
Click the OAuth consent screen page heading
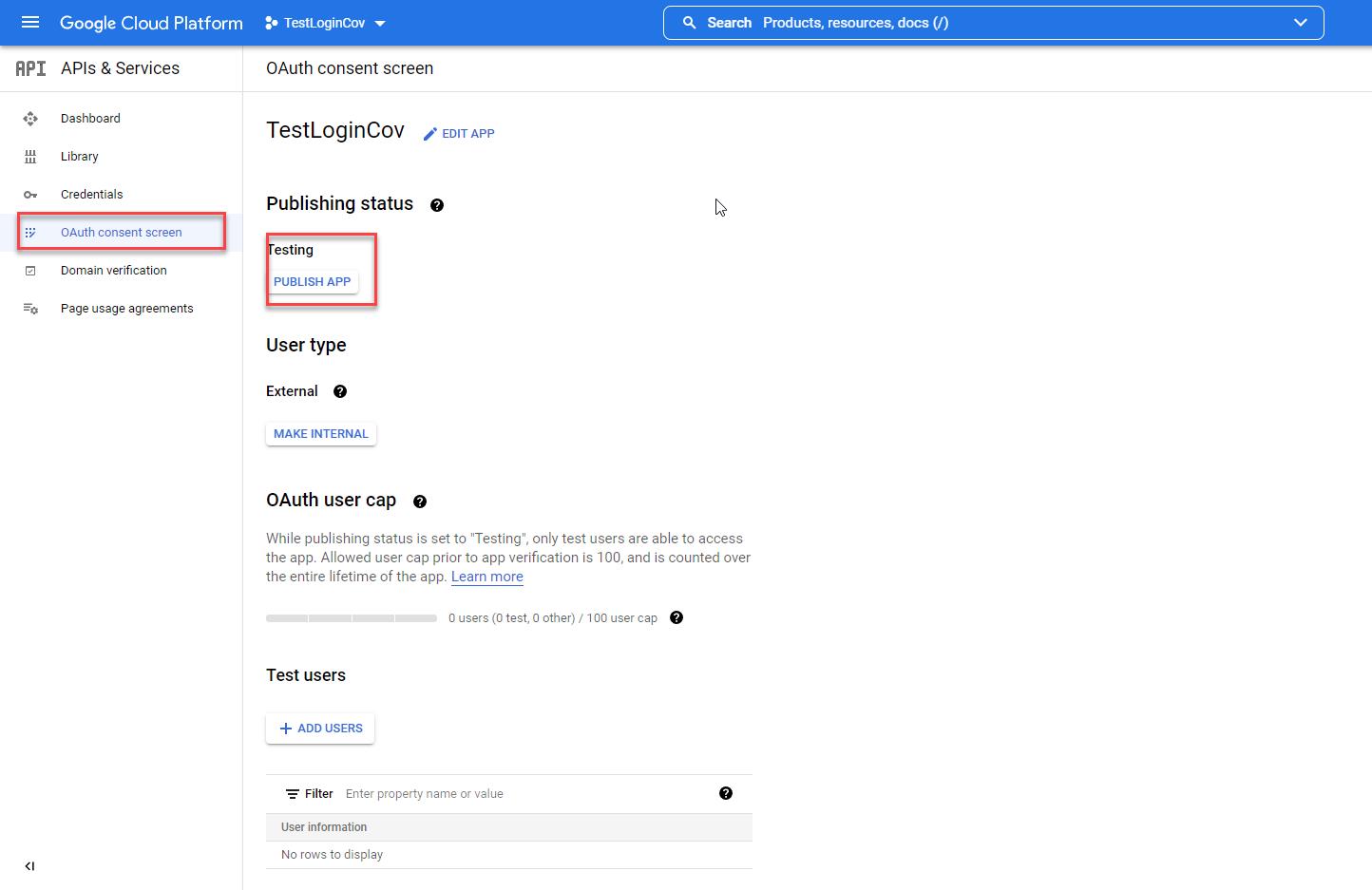pos(350,68)
